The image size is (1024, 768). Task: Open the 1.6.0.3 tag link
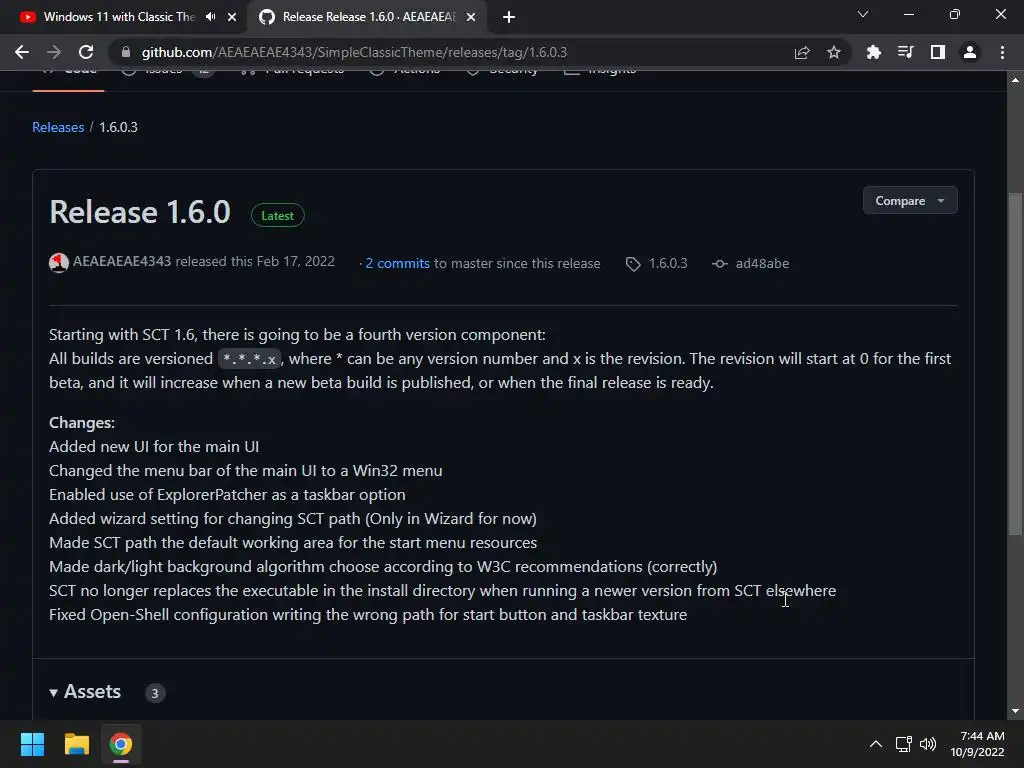point(667,263)
